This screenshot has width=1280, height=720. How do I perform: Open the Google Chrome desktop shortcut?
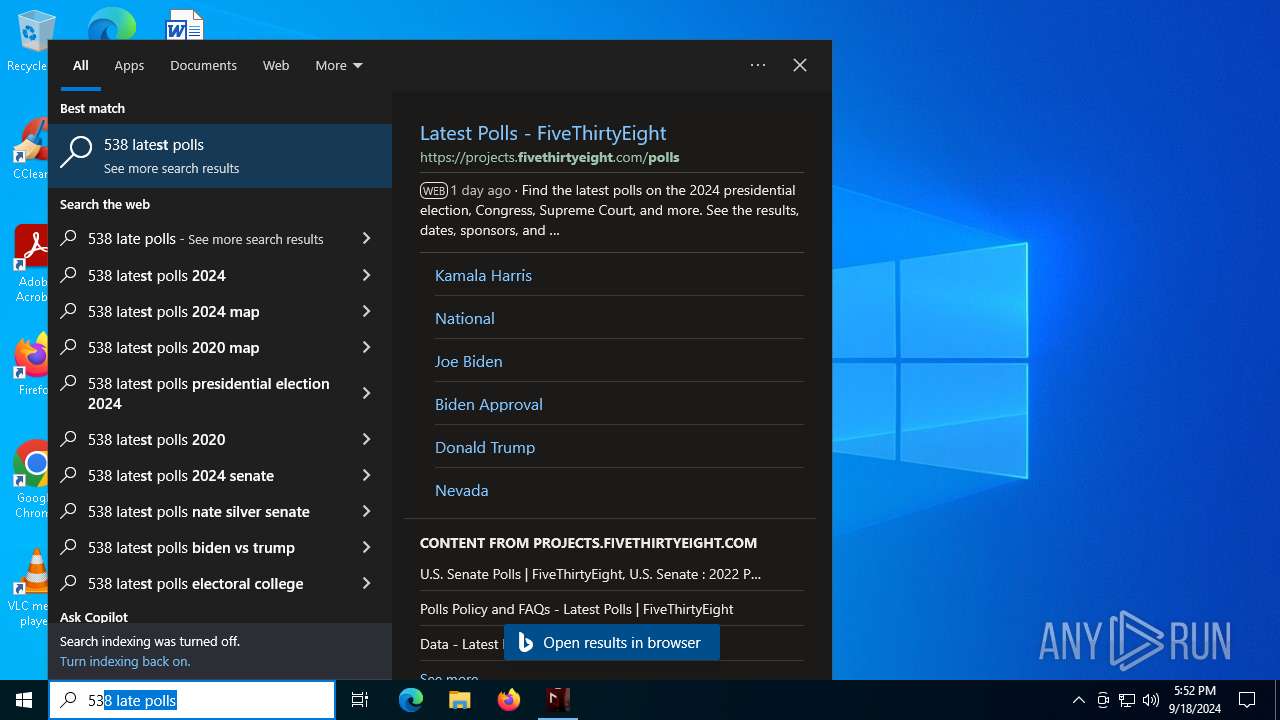[x=30, y=480]
